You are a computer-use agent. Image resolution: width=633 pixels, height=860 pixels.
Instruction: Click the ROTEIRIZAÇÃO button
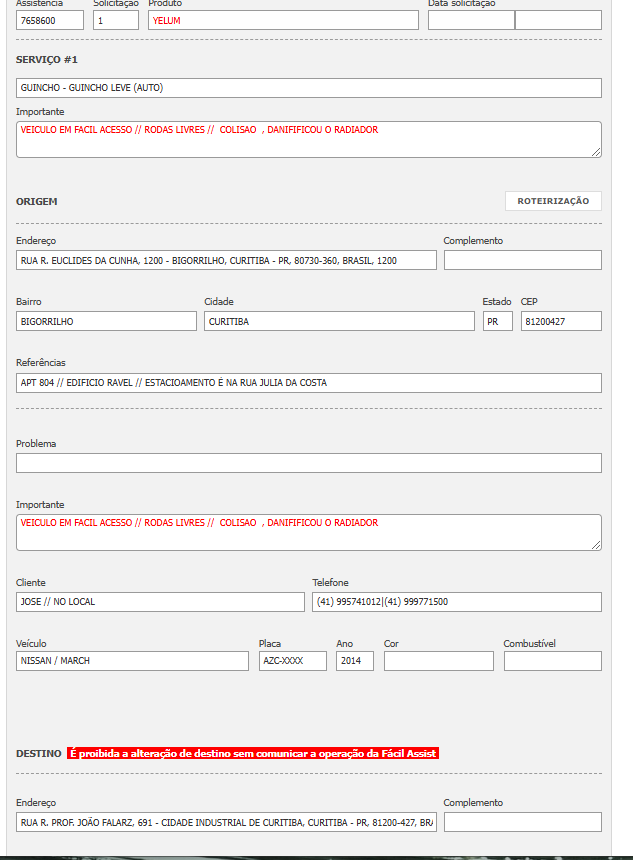coord(553,201)
